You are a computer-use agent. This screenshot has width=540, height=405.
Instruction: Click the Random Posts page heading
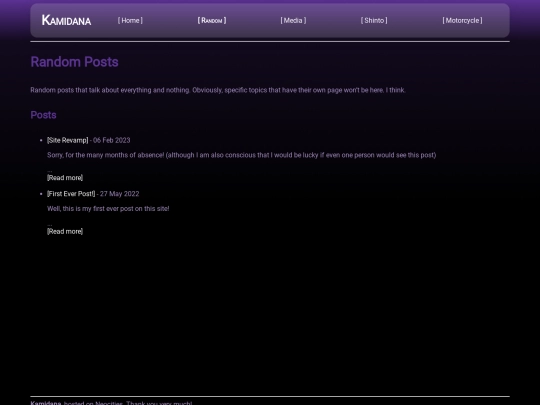(x=74, y=62)
